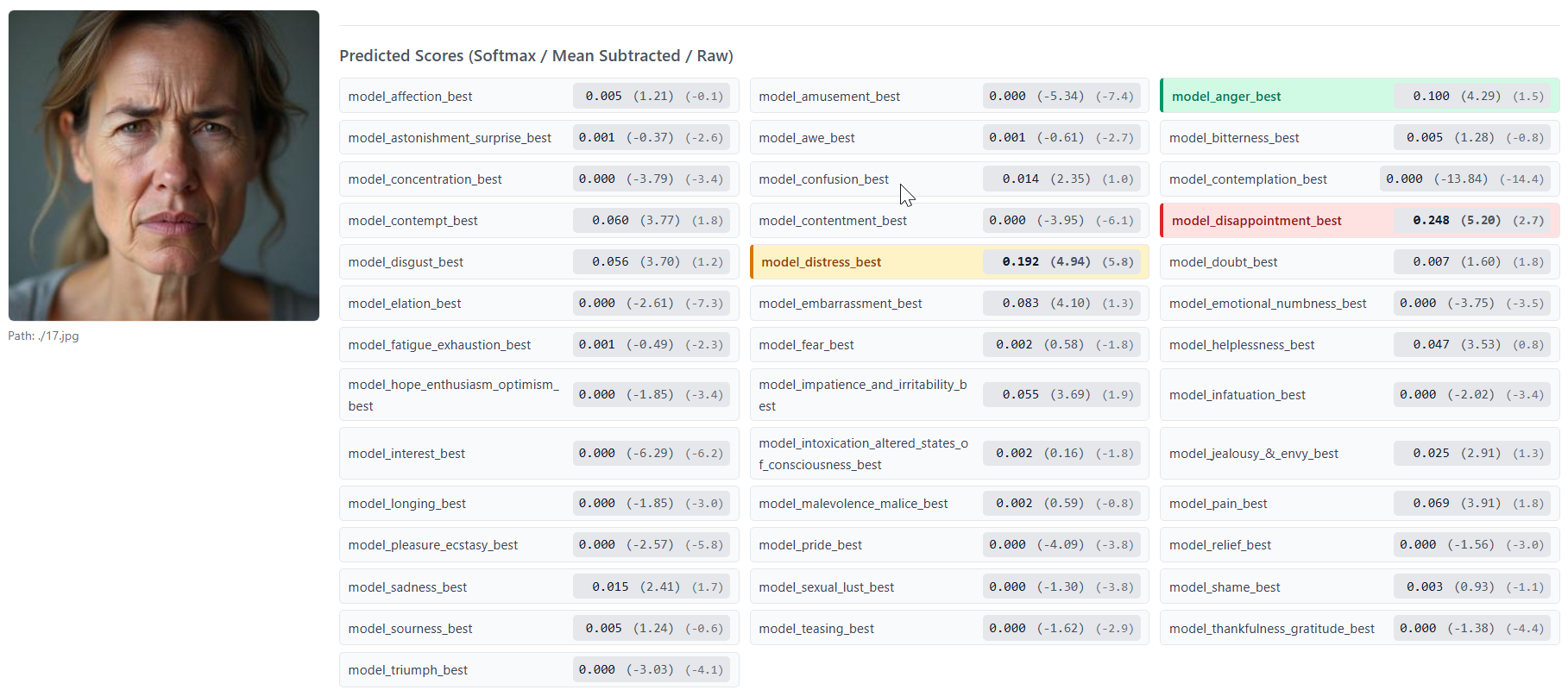Click the model_affection_best label
The height and width of the screenshot is (690, 1568).
click(x=411, y=97)
